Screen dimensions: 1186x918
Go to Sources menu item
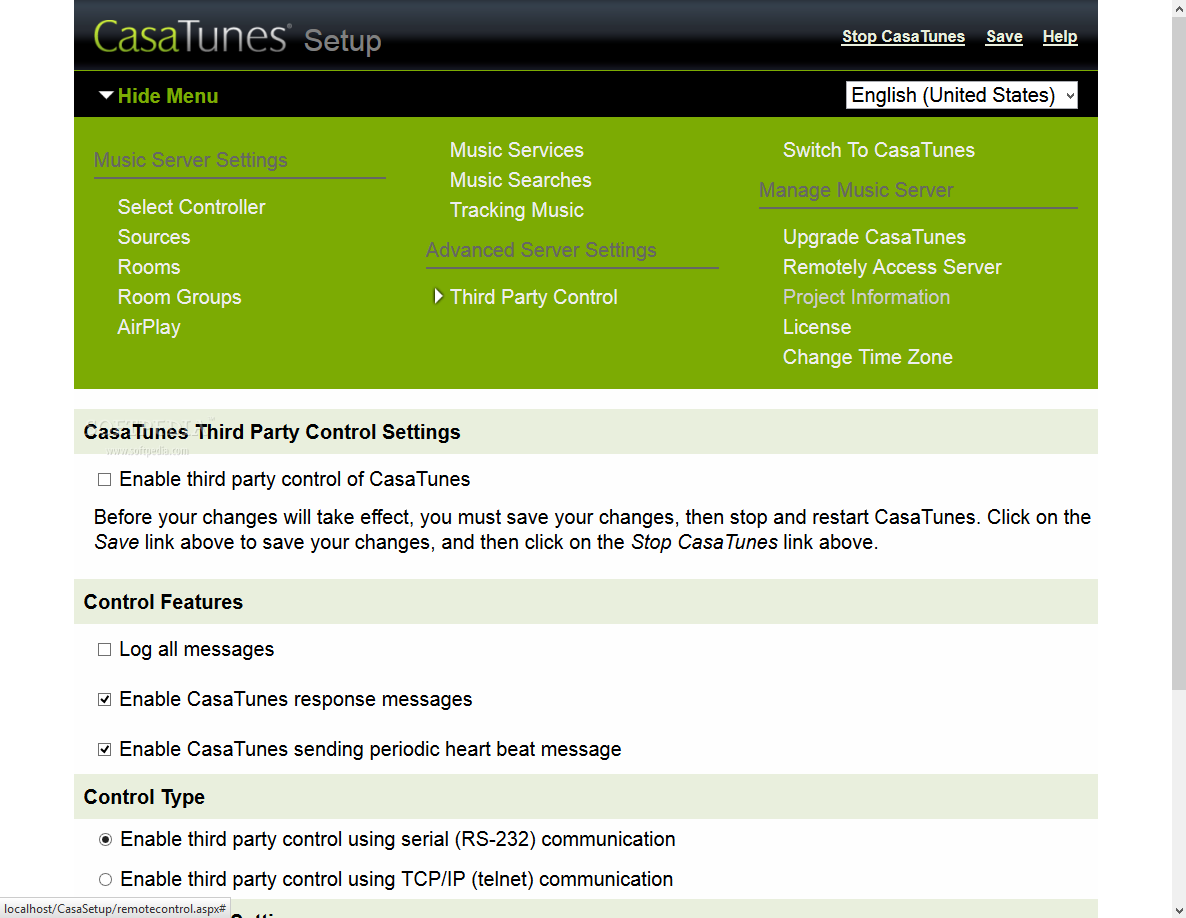(x=154, y=237)
